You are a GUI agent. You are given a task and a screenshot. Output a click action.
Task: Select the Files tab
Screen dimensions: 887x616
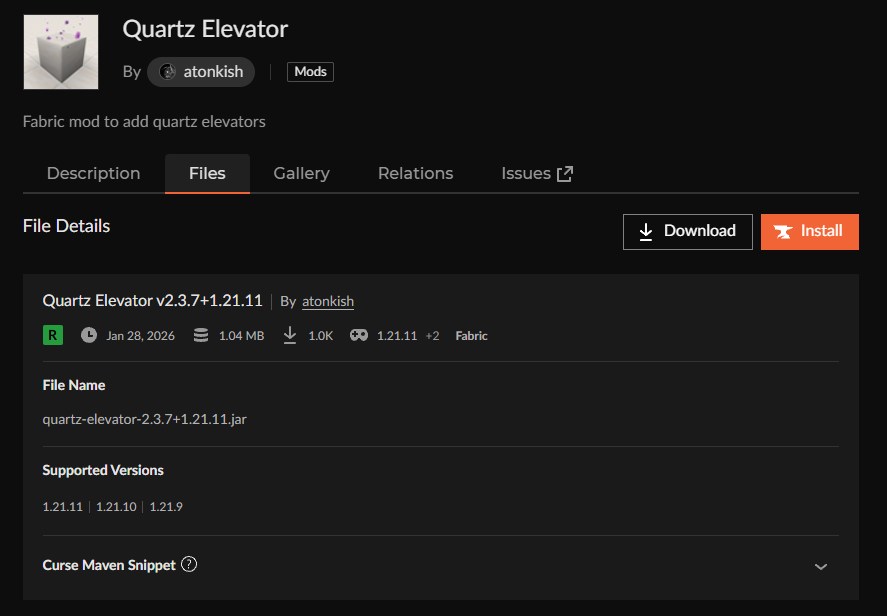(x=207, y=173)
